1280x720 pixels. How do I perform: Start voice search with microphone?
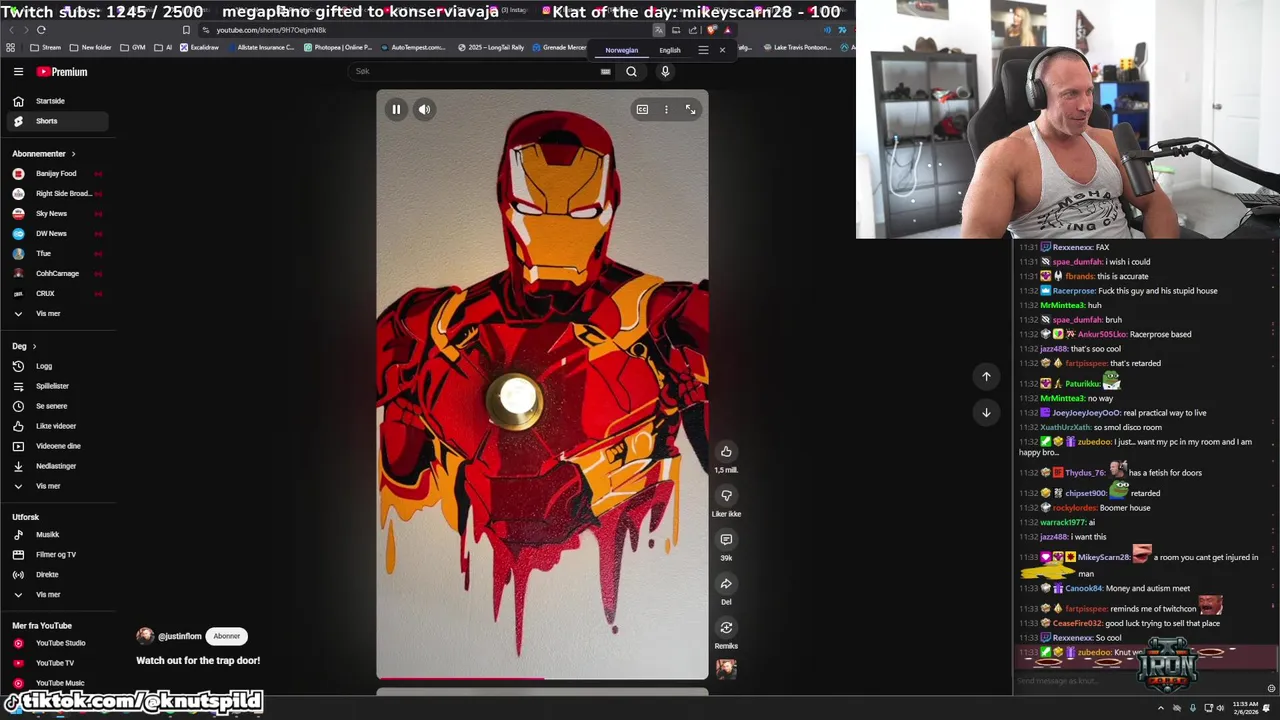click(x=665, y=71)
